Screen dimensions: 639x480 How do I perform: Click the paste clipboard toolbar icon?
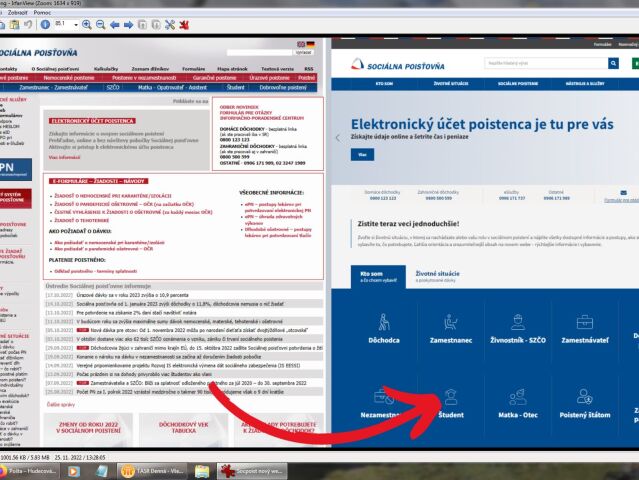pyautogui.click(x=15, y=25)
